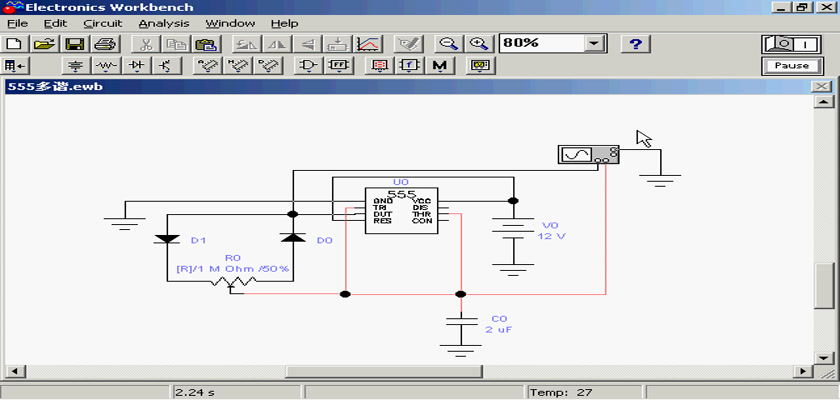Click the Paste clipboard icon
This screenshot has width=840, height=400.
coord(205,44)
